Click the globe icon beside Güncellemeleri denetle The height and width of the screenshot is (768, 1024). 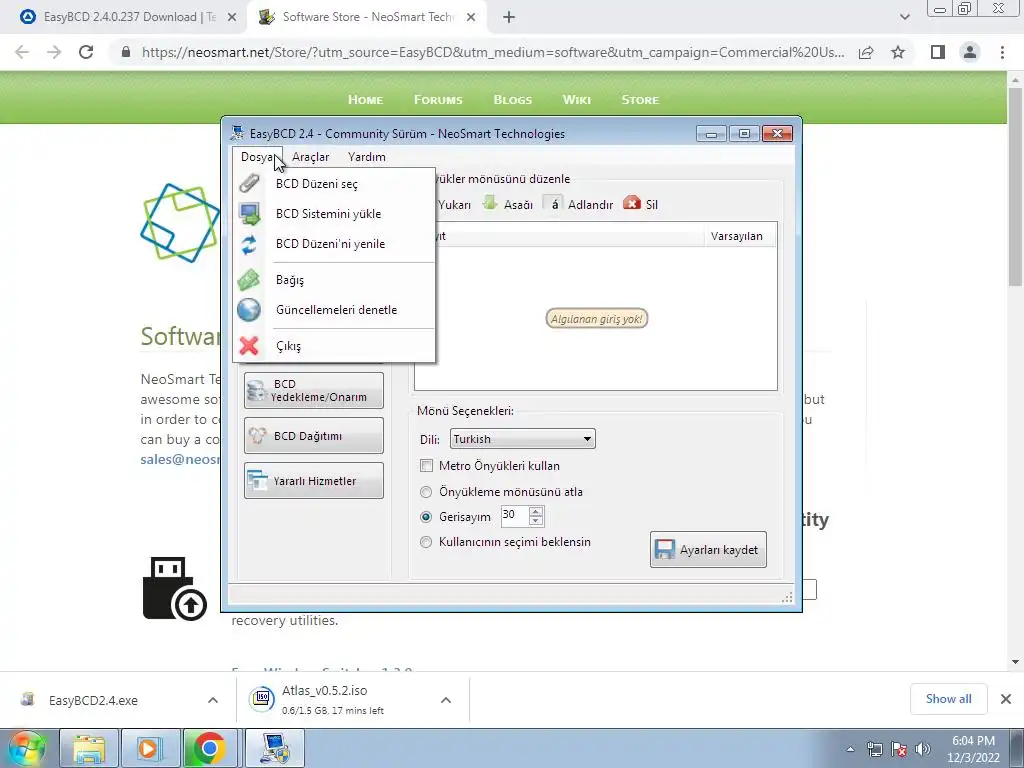249,310
